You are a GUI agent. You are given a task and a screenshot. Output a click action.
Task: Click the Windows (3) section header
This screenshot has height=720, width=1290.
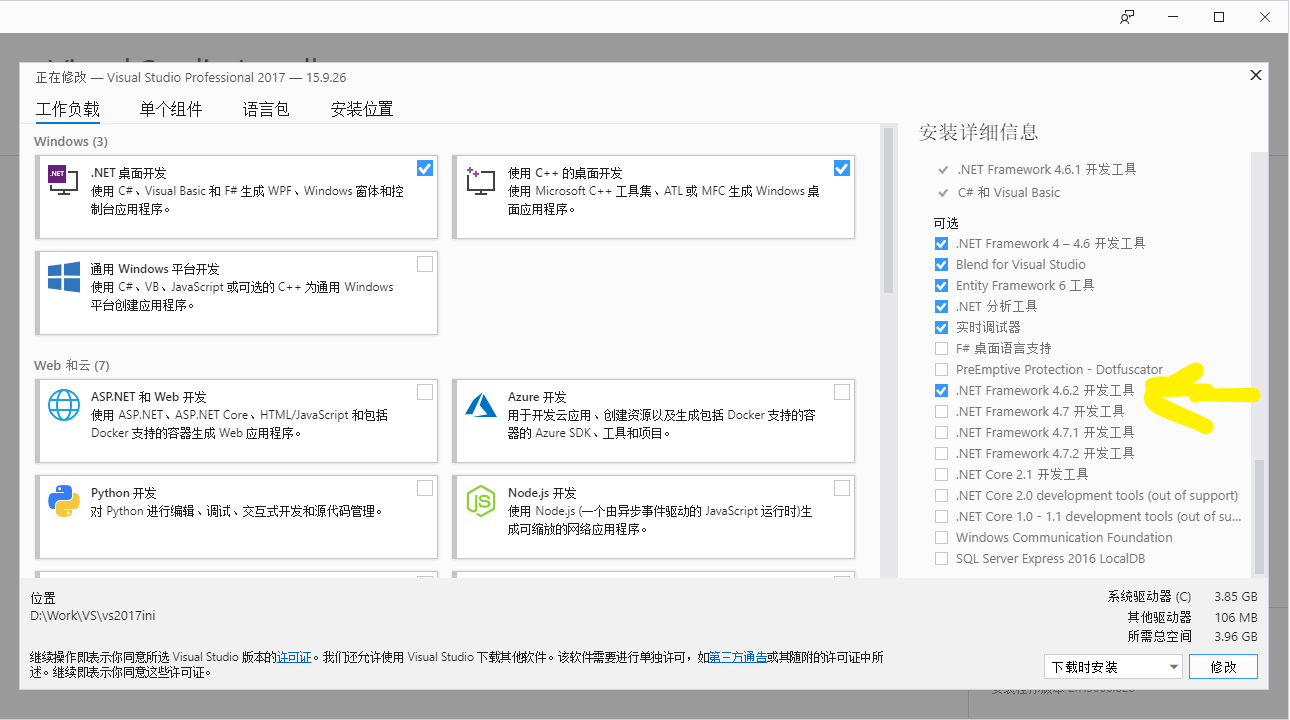[71, 141]
